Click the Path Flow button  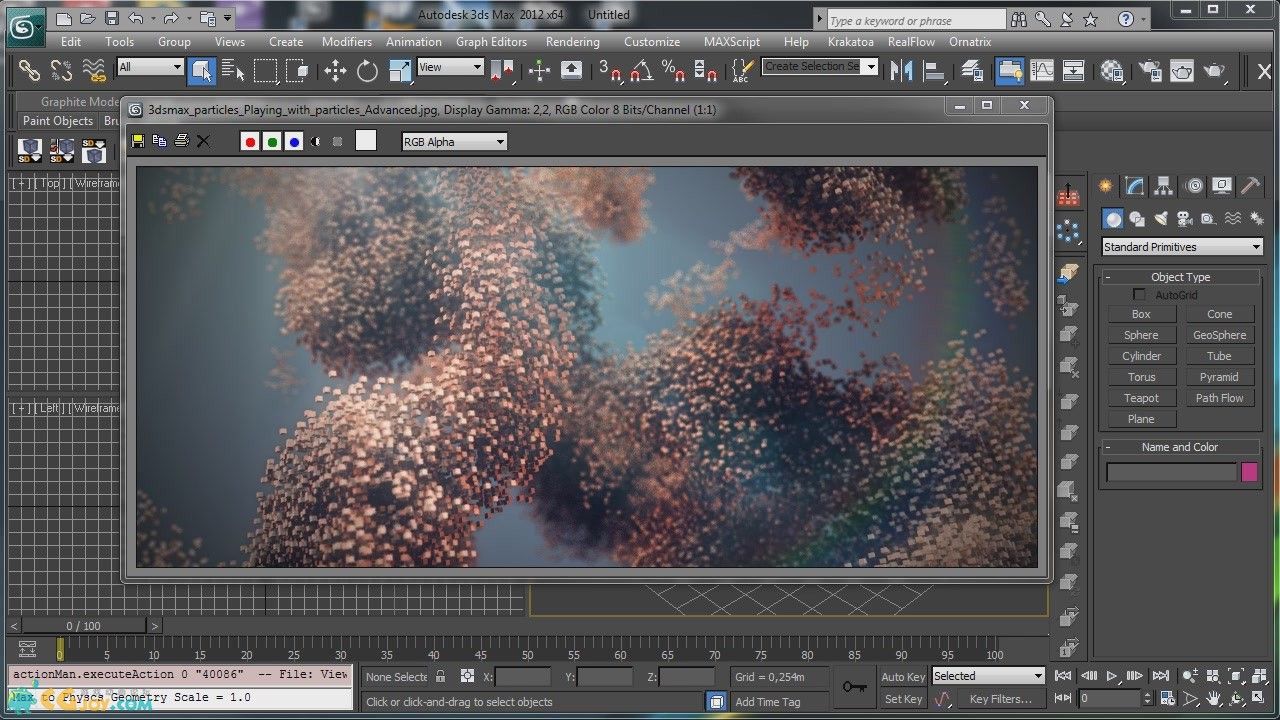[1219, 398]
